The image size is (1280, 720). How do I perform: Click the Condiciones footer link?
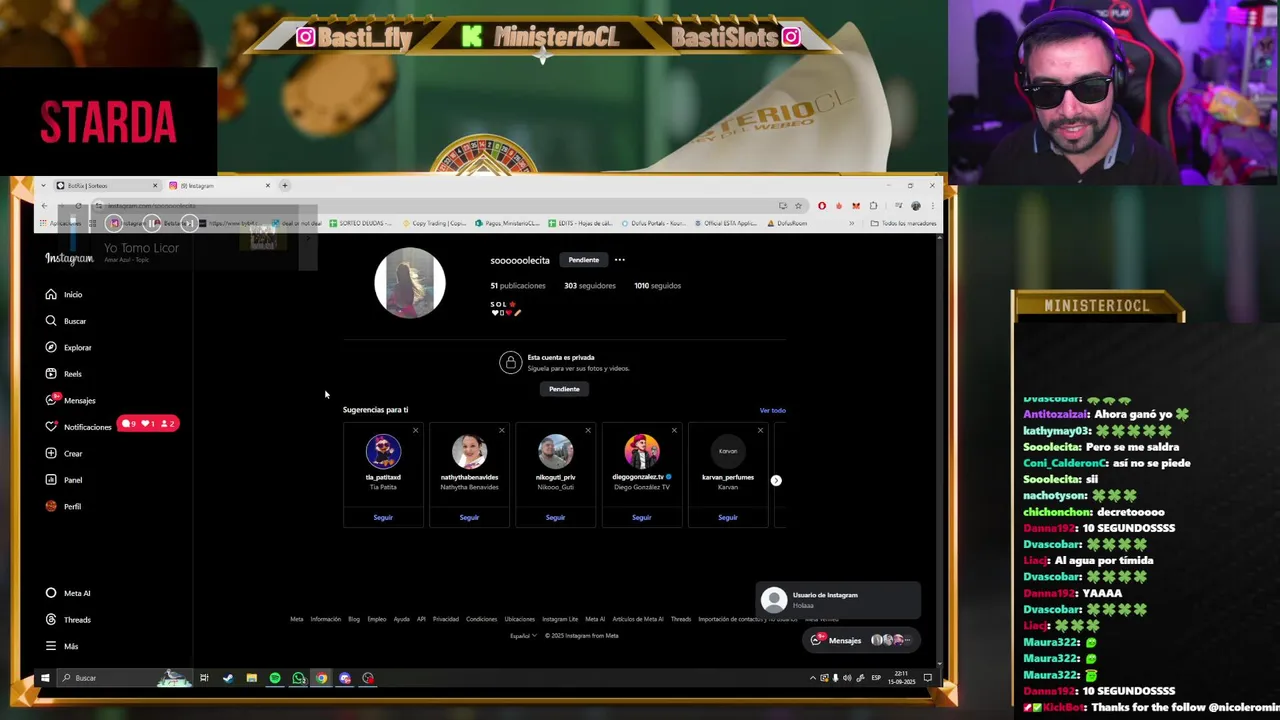tap(481, 619)
